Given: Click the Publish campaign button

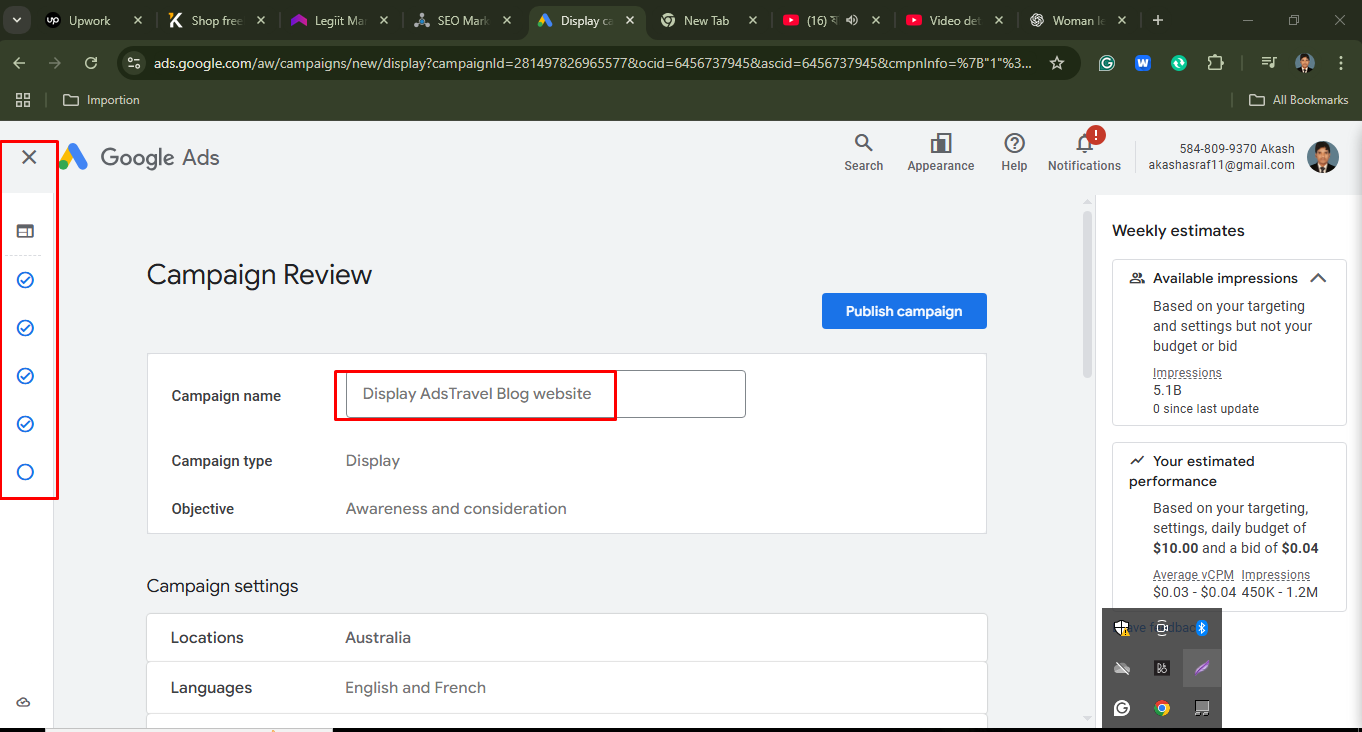Looking at the screenshot, I should pyautogui.click(x=903, y=310).
